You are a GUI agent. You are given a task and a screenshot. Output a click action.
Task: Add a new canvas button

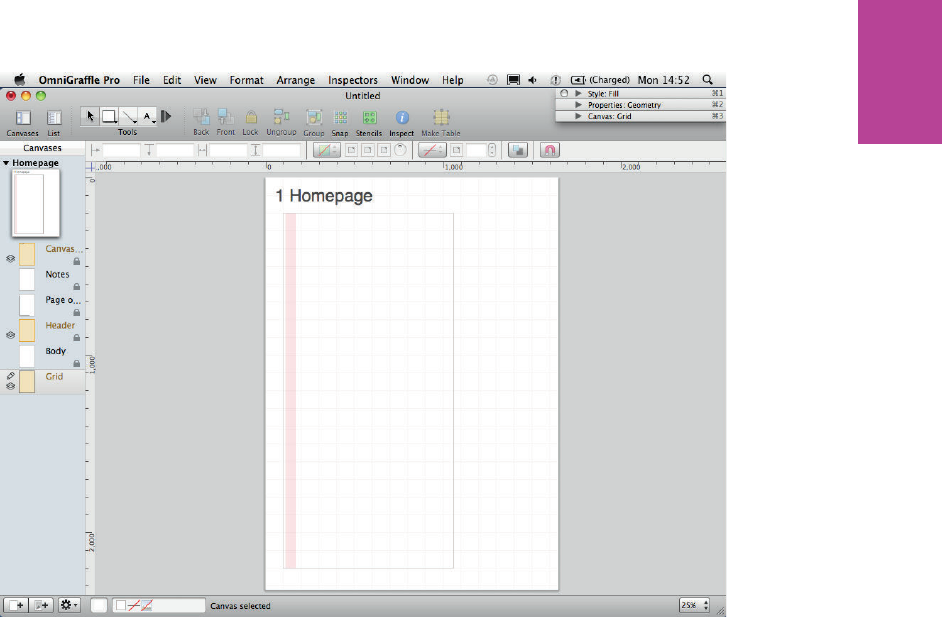click(x=15, y=605)
